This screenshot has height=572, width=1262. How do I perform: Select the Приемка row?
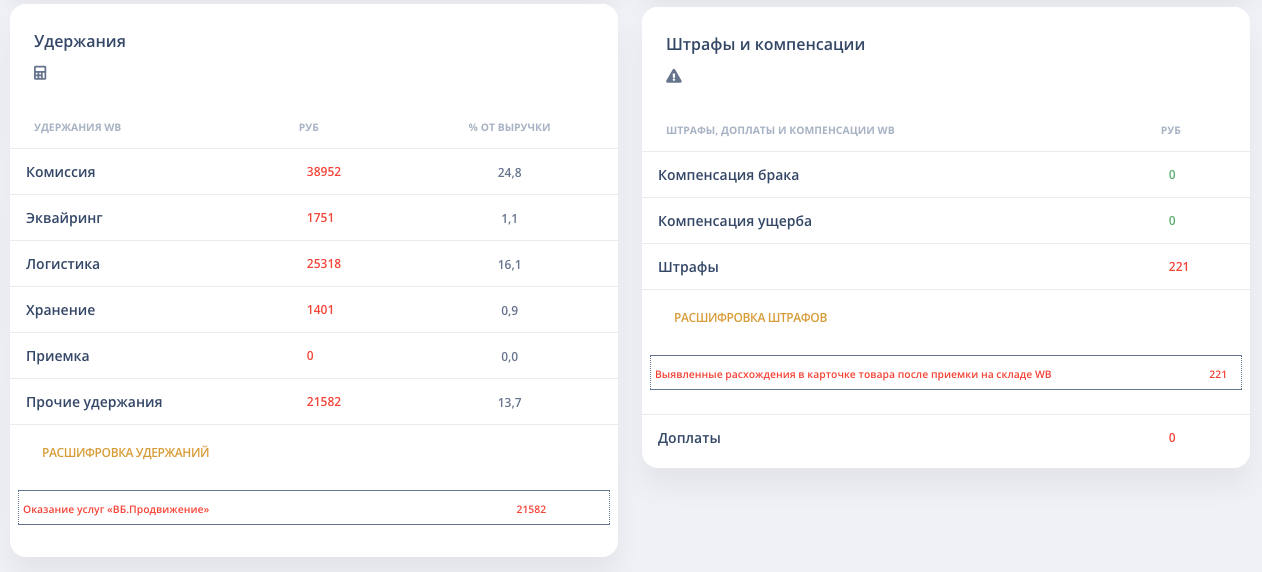[314, 356]
